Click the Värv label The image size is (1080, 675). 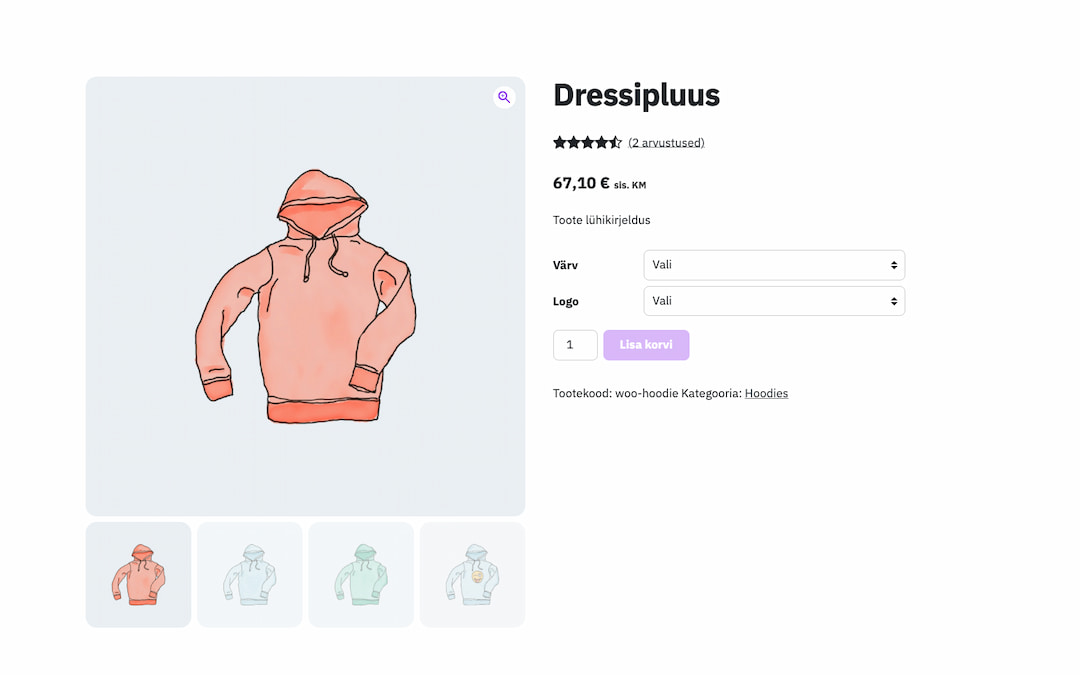[x=565, y=265]
